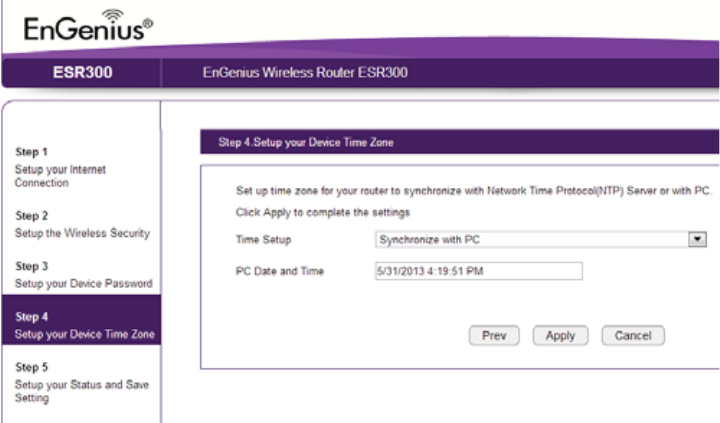
Task: Click the EnGenius logo
Action: [x=89, y=25]
